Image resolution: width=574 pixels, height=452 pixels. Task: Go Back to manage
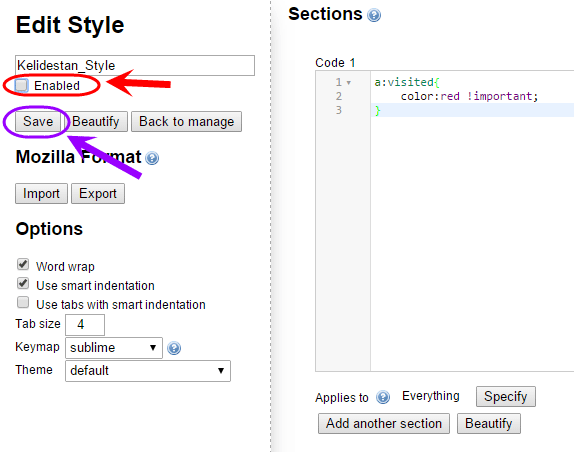pyautogui.click(x=187, y=122)
